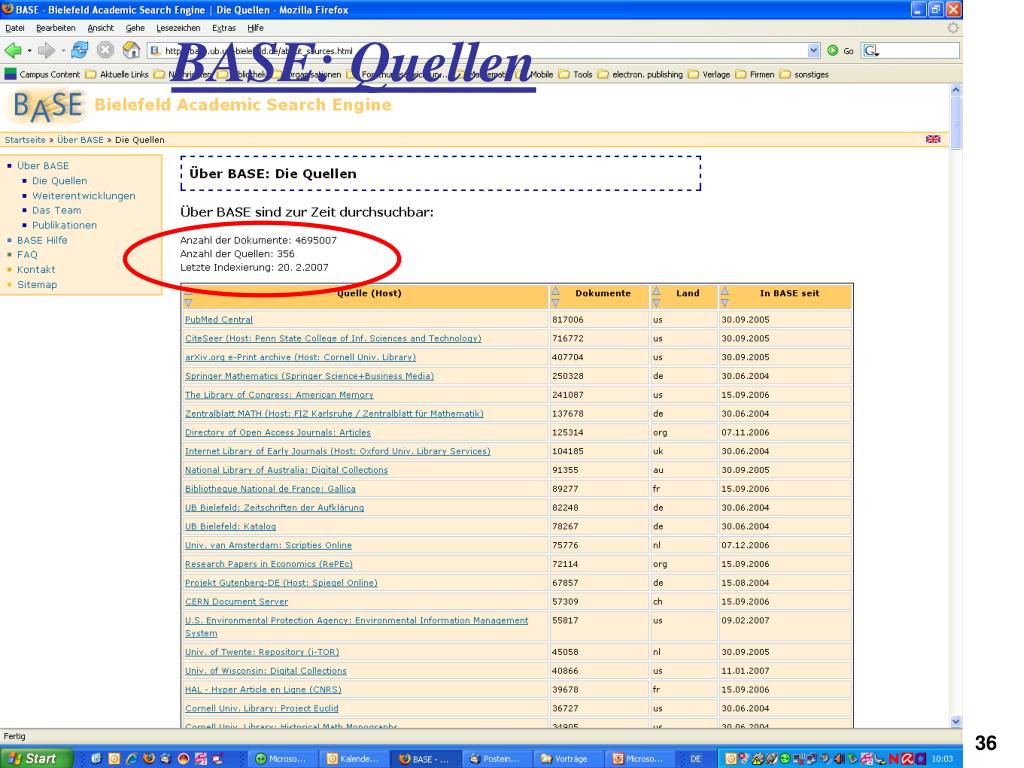This screenshot has width=1024, height=768.
Task: Click the scrollbar down arrow
Action: click(956, 722)
